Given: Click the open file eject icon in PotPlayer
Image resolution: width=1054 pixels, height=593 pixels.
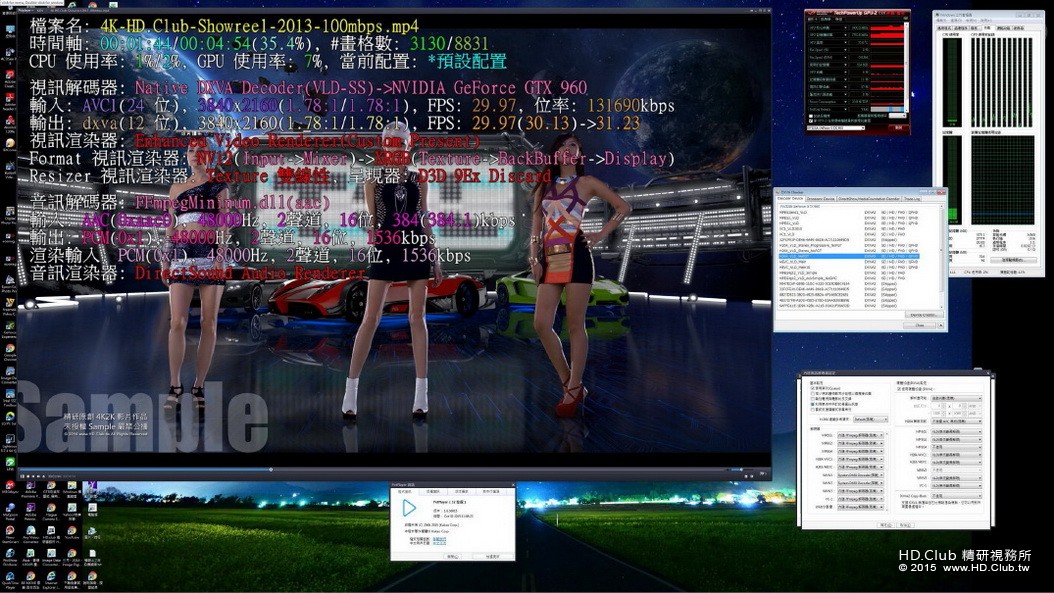Looking at the screenshot, I should [44, 476].
